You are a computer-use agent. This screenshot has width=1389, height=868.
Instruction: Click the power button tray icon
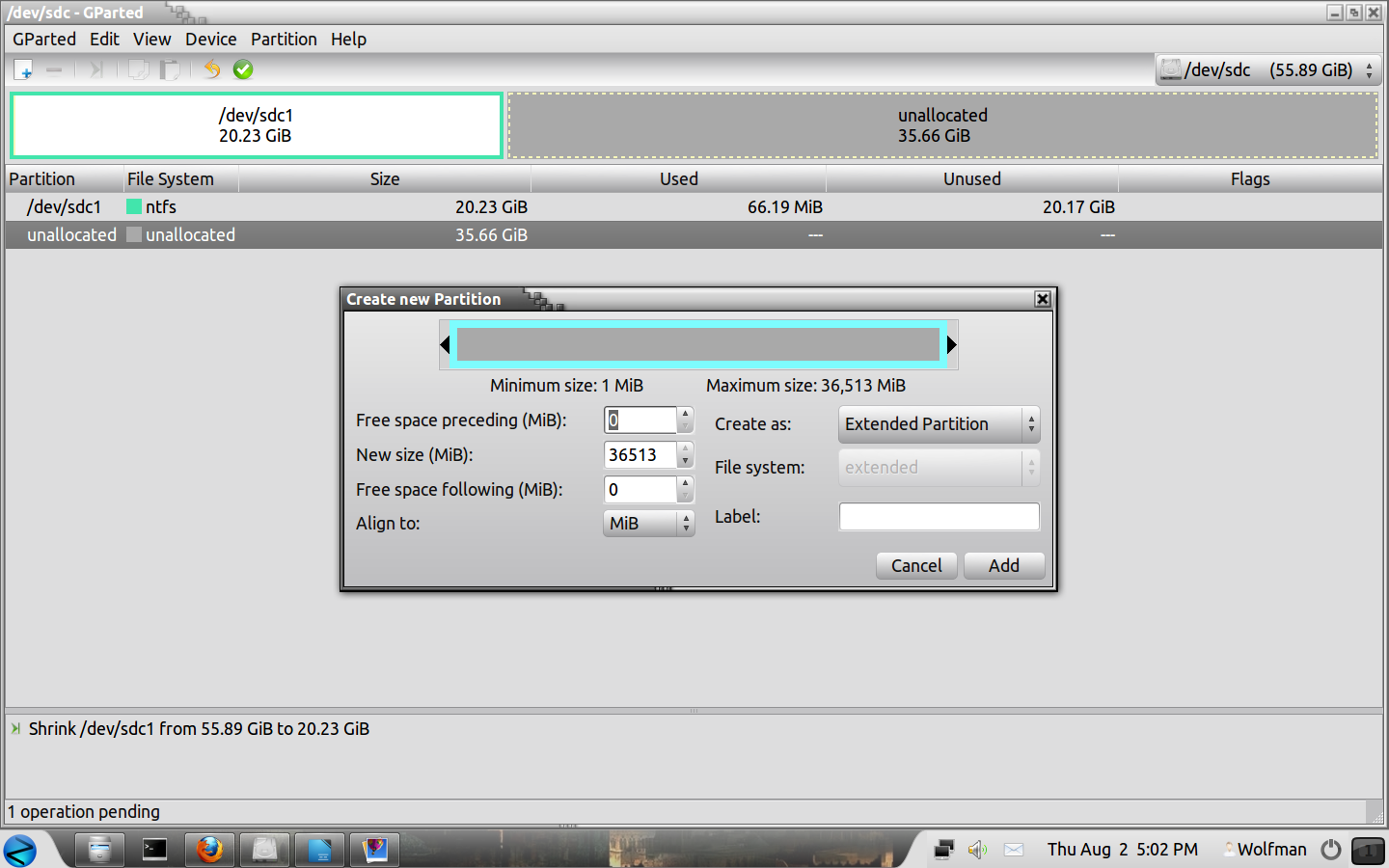[x=1331, y=850]
